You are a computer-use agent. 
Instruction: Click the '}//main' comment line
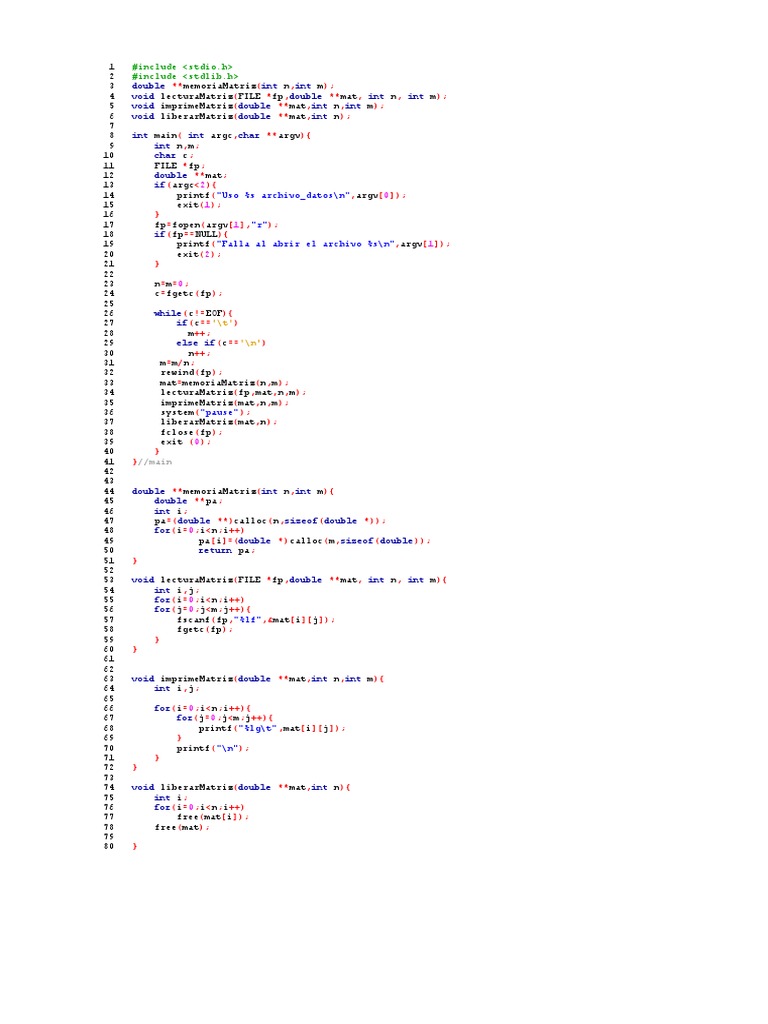tap(152, 462)
